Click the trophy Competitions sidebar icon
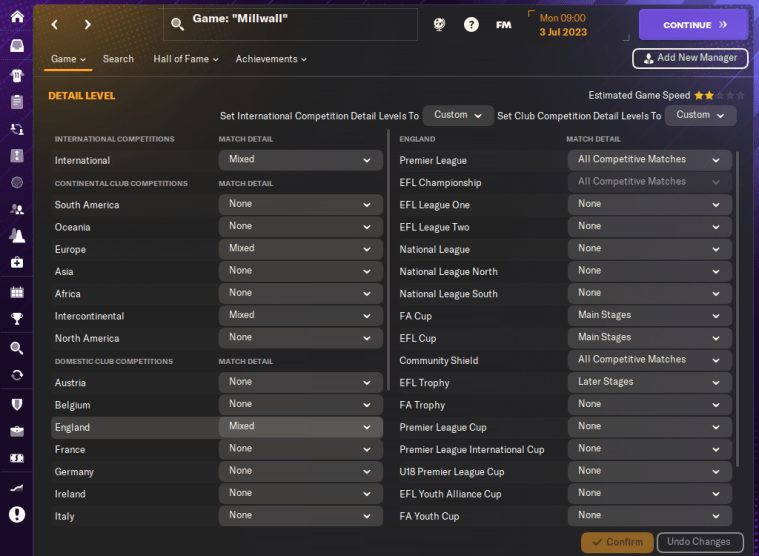The height and width of the screenshot is (556, 759). click(x=16, y=320)
